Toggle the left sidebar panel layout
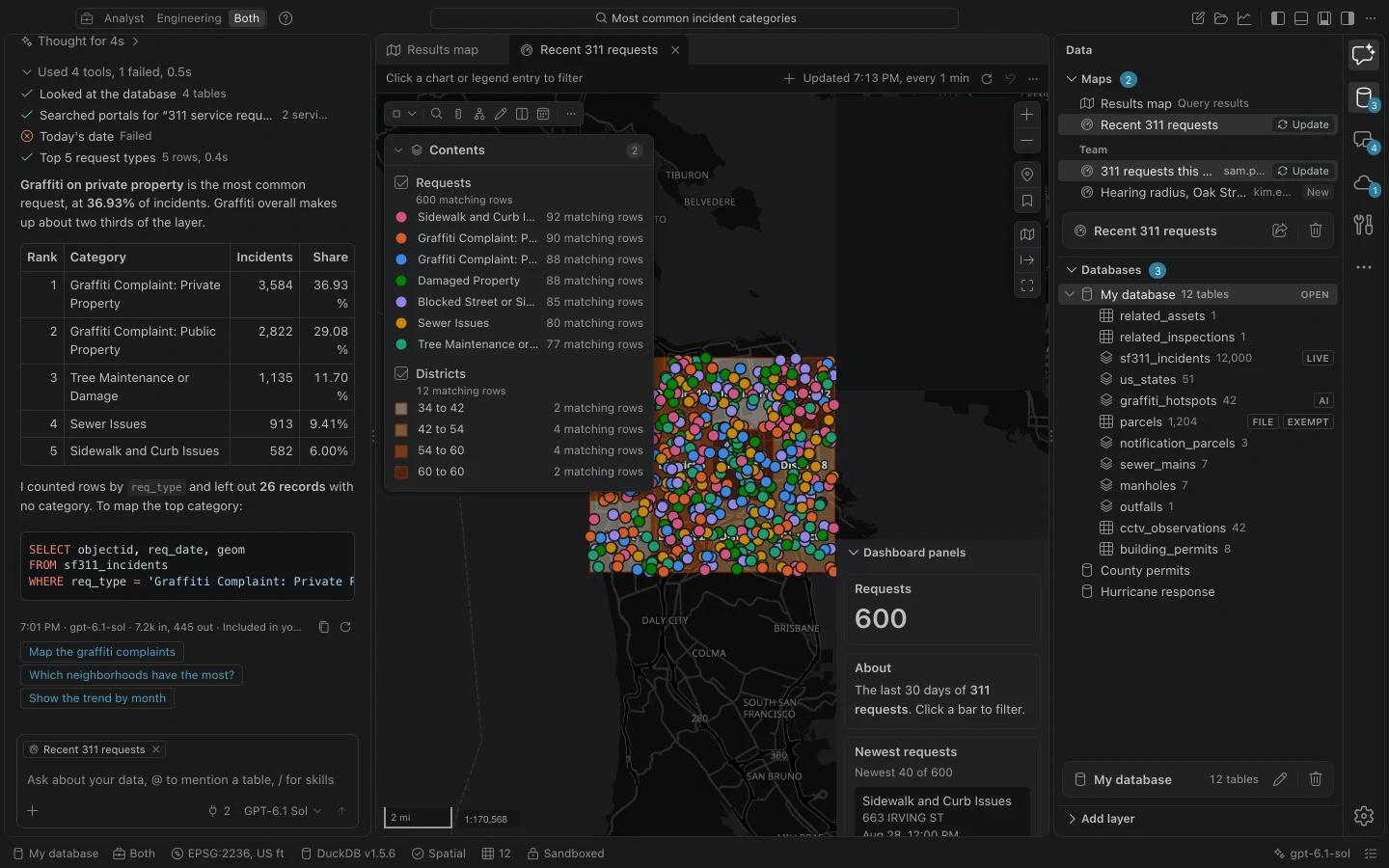Screen dimensions: 1389x868 point(1278,18)
